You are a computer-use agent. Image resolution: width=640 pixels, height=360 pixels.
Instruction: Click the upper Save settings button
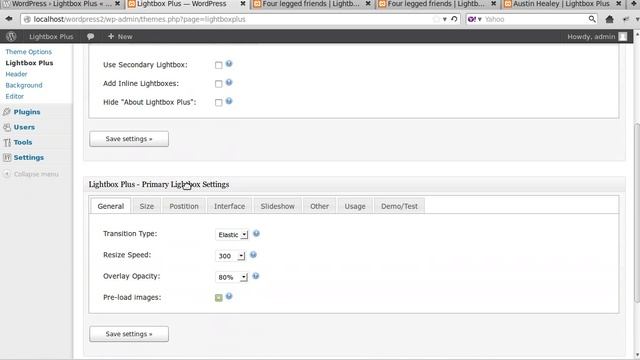[129, 139]
